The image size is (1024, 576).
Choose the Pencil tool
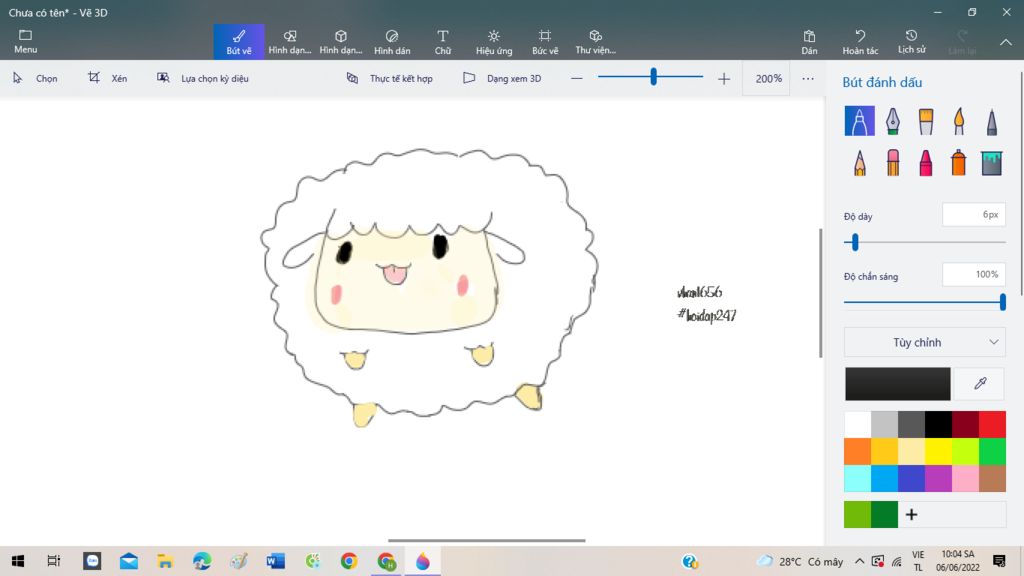pos(859,162)
